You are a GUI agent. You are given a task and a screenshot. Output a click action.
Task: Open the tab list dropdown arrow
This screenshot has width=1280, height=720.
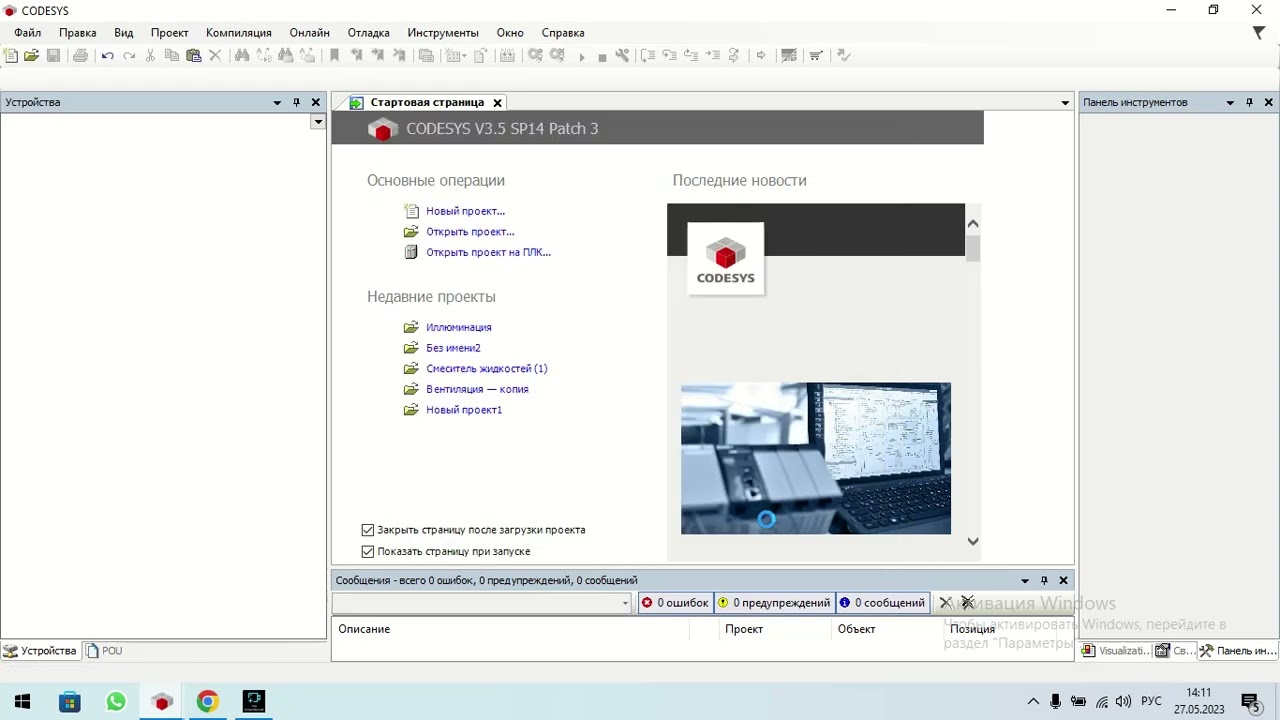[x=1065, y=102]
